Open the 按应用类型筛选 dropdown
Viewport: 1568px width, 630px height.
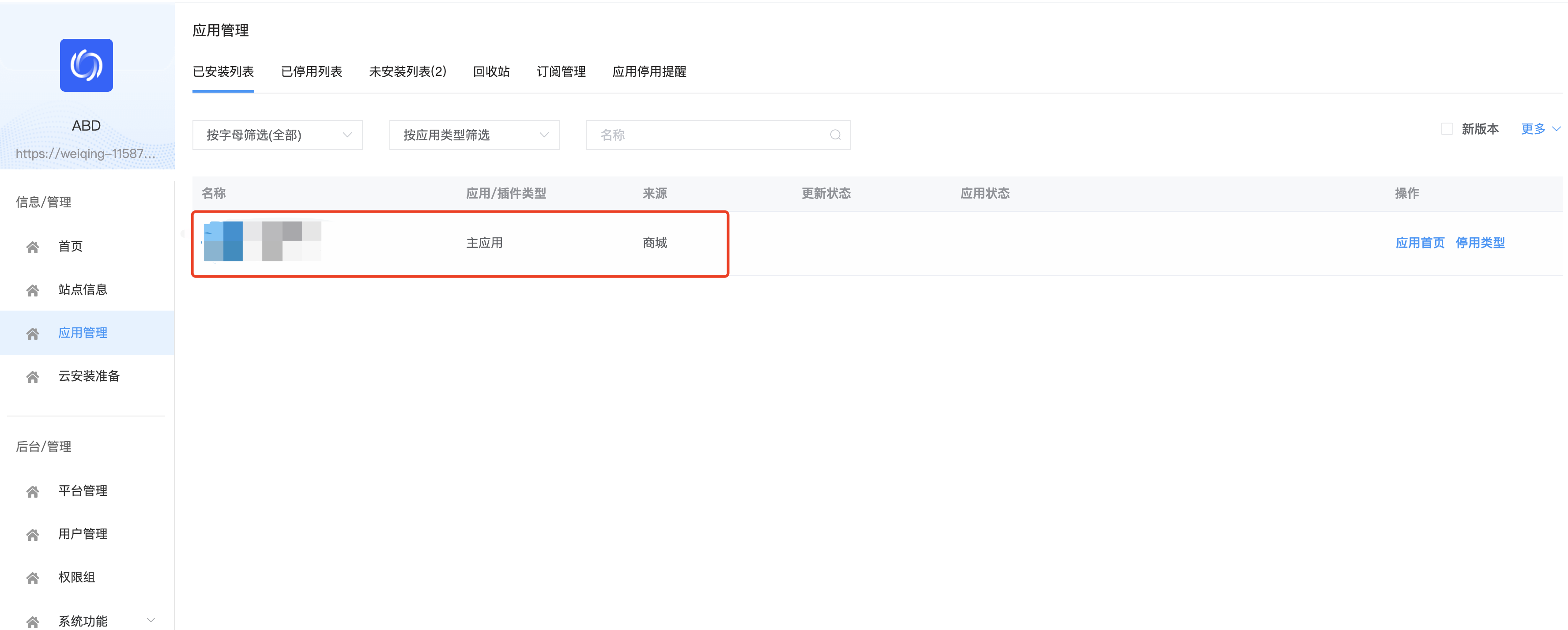point(474,135)
